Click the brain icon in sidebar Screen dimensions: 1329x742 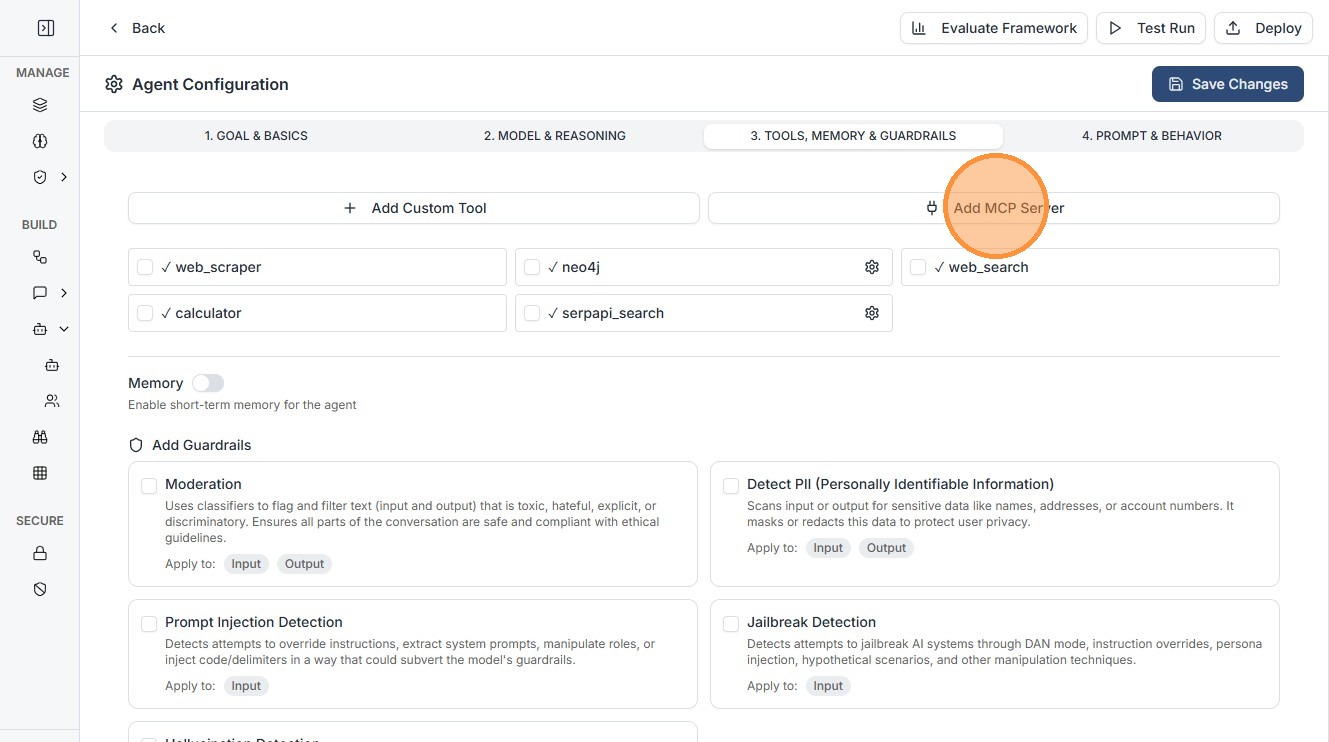pos(40,141)
